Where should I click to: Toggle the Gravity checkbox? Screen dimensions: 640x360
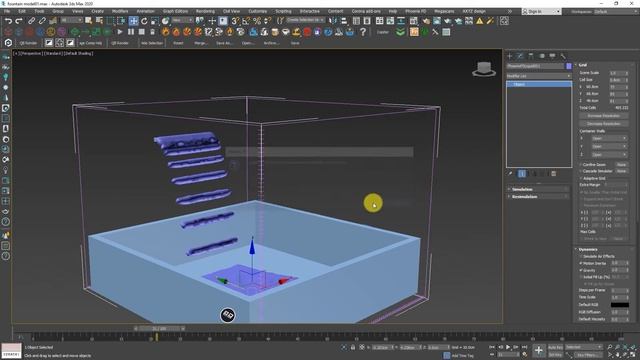tap(581, 270)
